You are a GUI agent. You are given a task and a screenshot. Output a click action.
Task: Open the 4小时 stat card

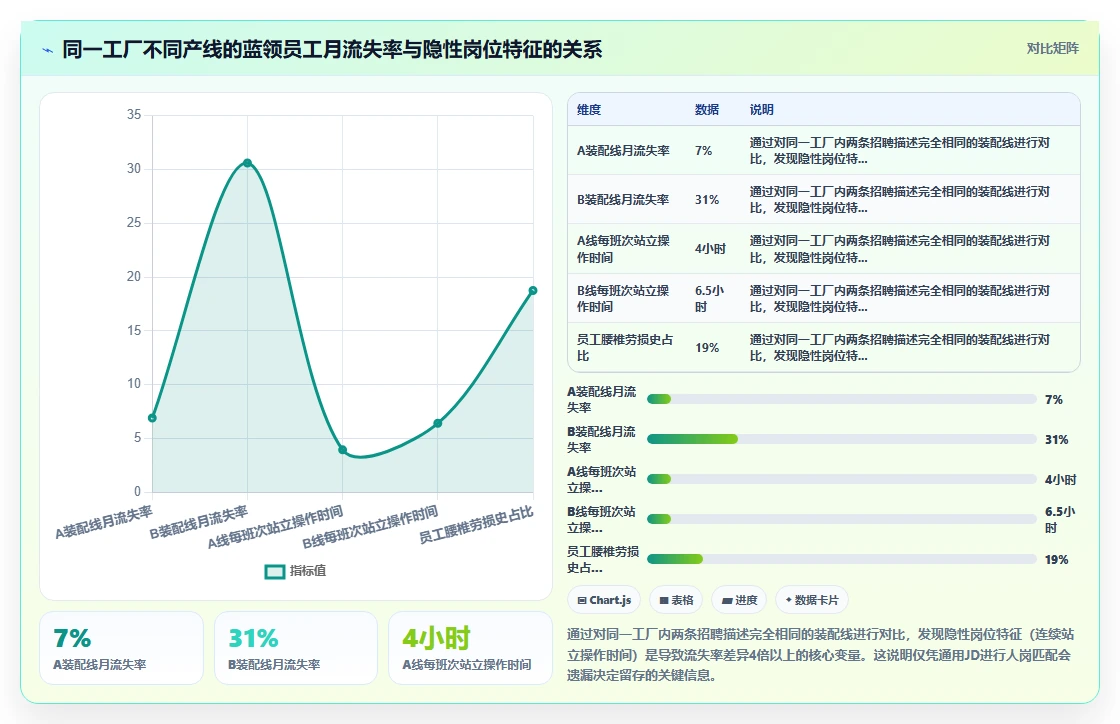tap(470, 648)
